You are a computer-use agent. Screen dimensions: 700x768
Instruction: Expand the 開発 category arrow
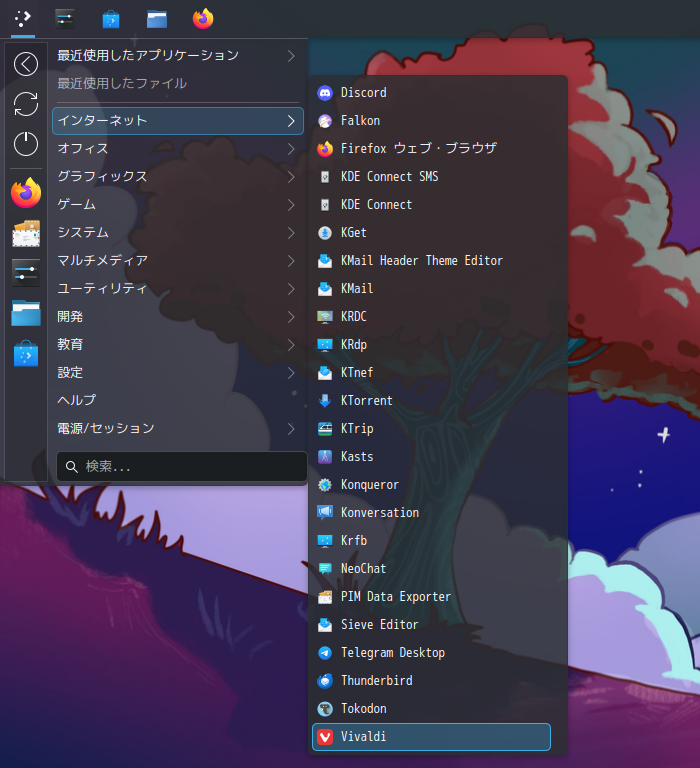click(x=291, y=317)
